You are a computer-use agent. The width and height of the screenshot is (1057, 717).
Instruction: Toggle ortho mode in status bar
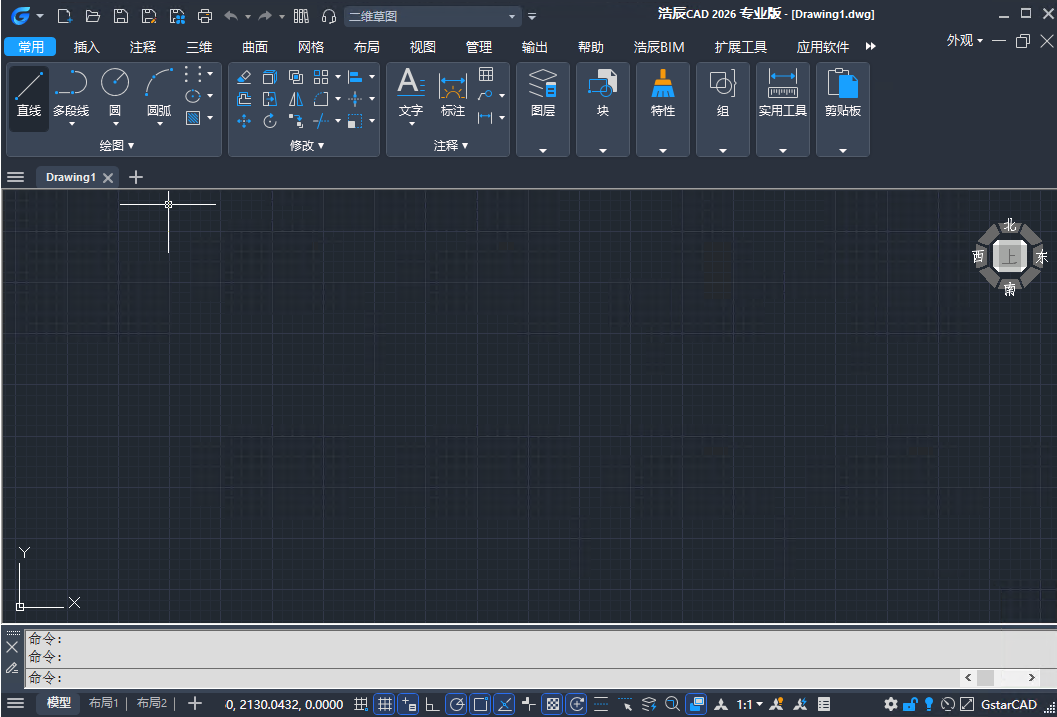432,704
